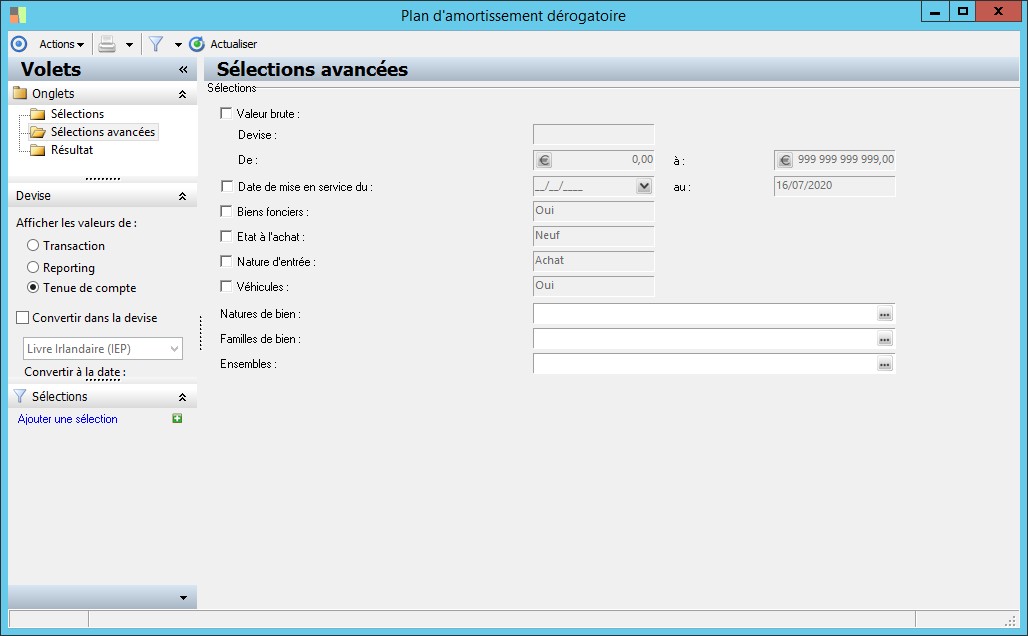Collapse the Volets pane with double chevron
The height and width of the screenshot is (636, 1028).
tap(183, 70)
